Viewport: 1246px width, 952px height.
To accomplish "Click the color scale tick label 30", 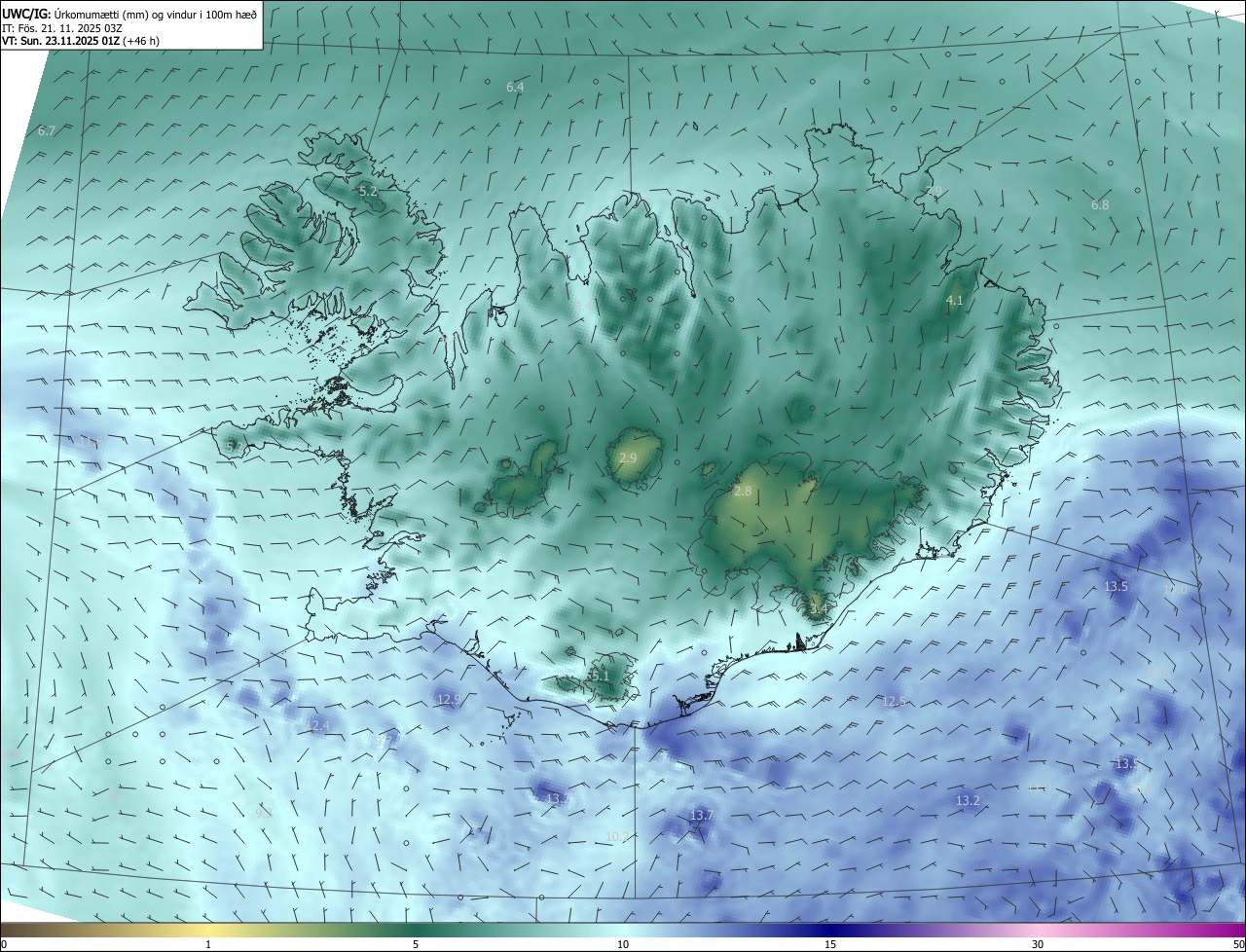I will [1038, 945].
